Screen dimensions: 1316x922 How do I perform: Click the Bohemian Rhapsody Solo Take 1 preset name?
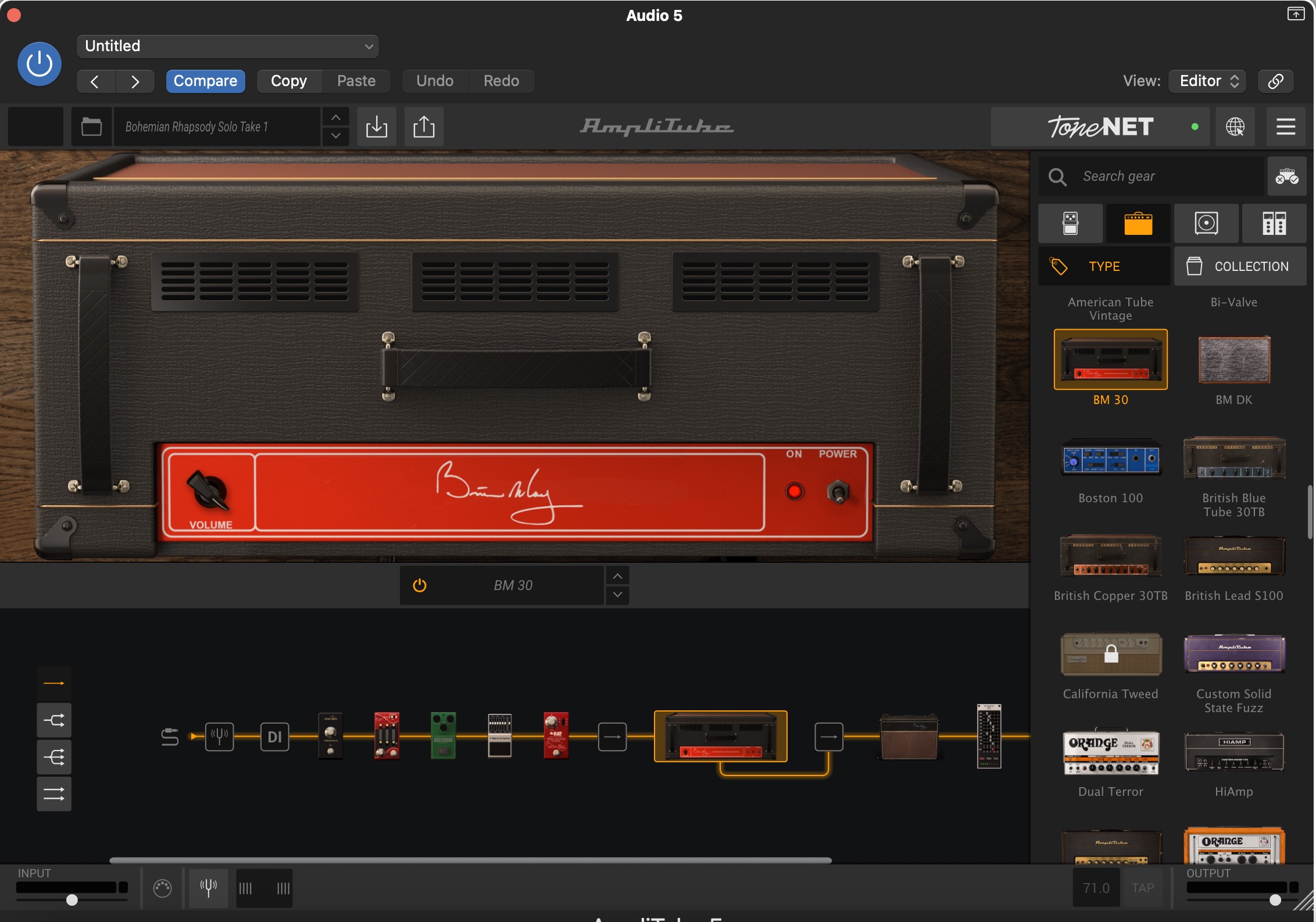[x=216, y=127]
